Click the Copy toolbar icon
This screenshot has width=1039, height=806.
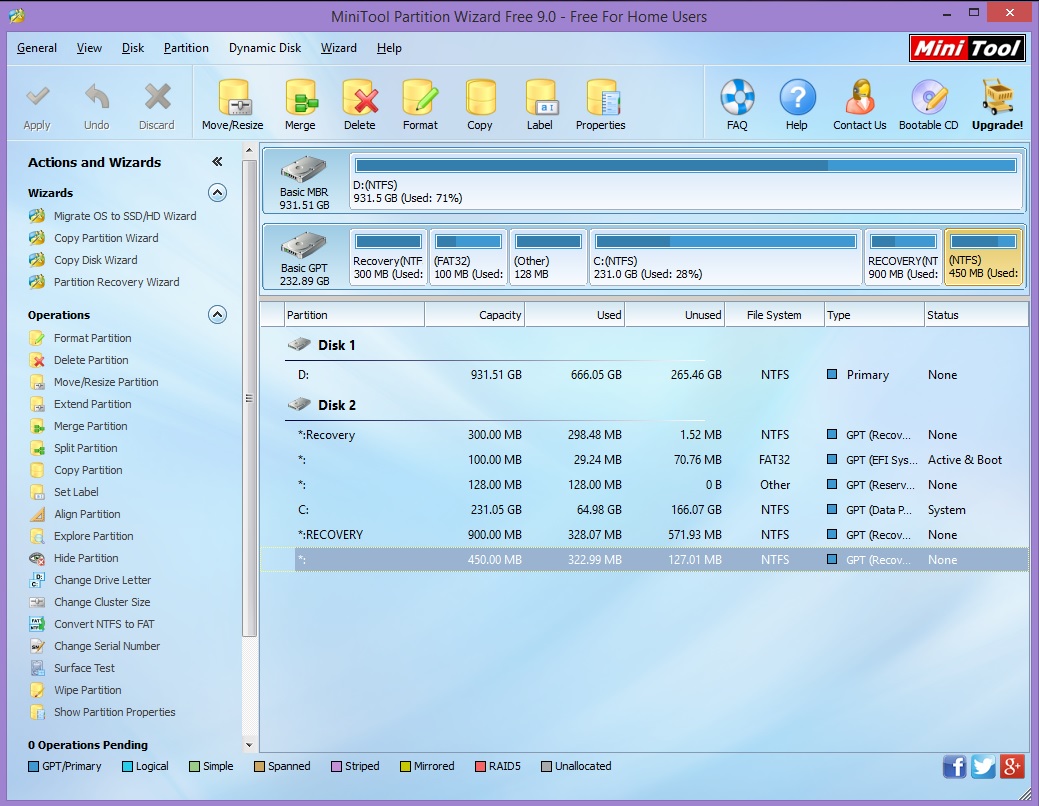point(480,105)
